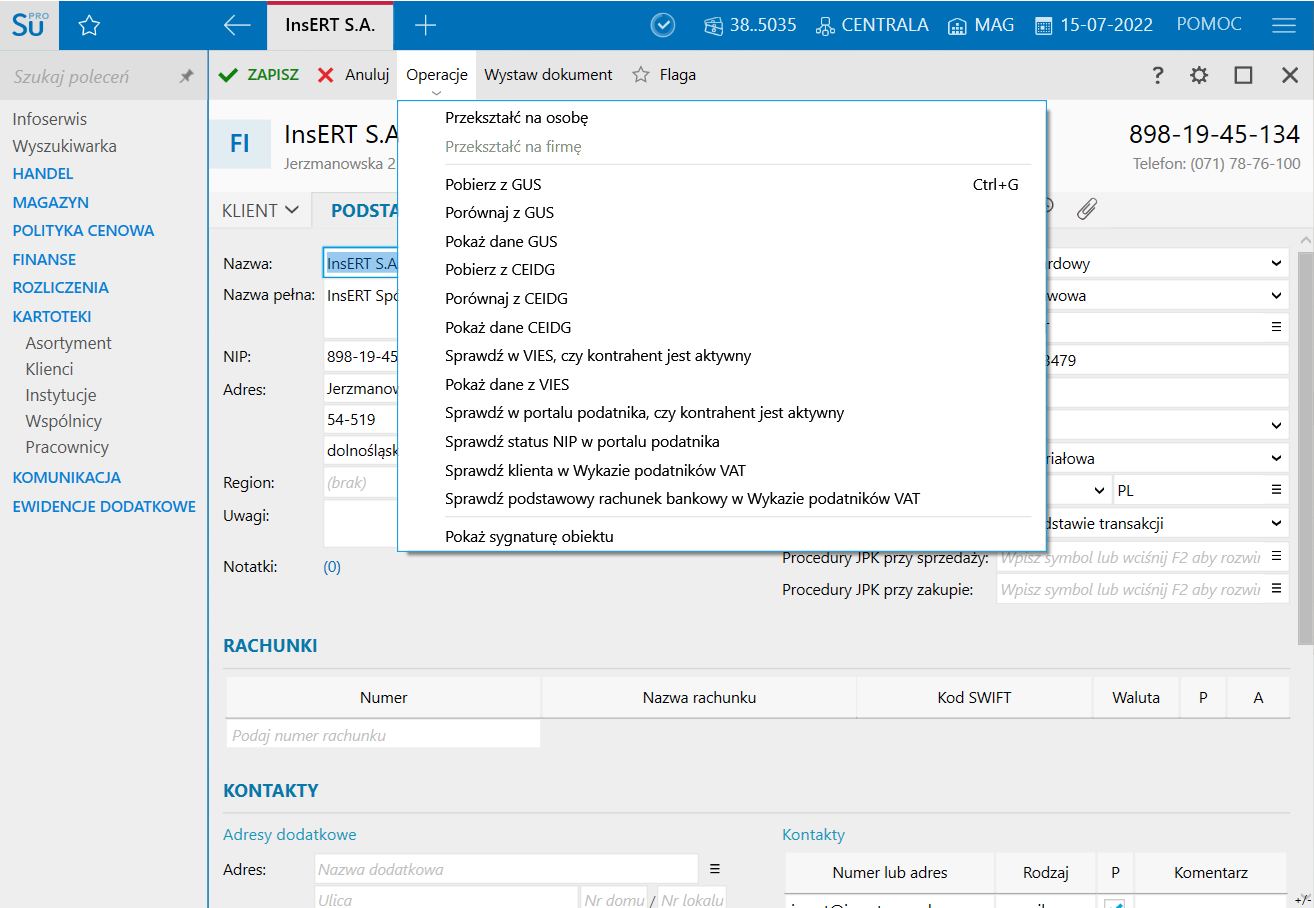Viewport: 1314px width, 908px height.
Task: Open settings with the gear icon
Action: coord(1199,75)
